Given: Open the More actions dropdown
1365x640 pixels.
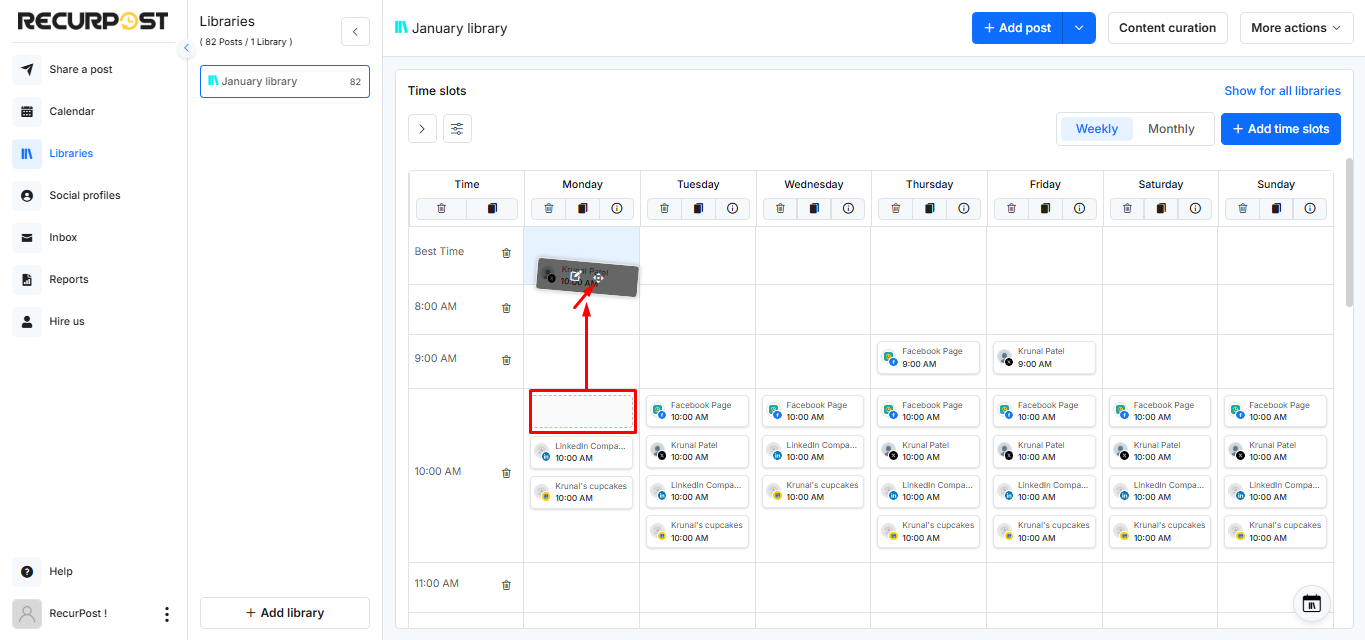Looking at the screenshot, I should [x=1296, y=28].
